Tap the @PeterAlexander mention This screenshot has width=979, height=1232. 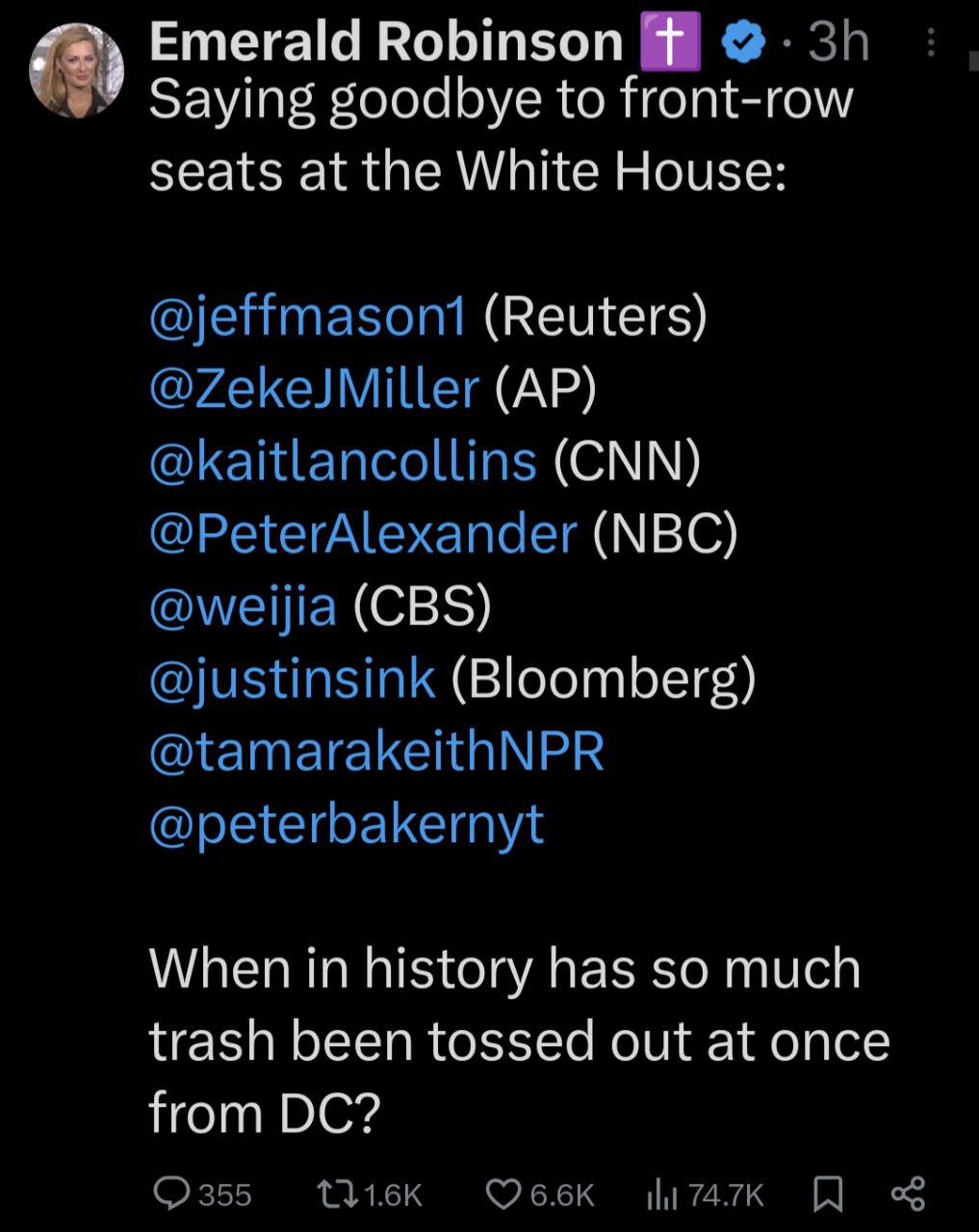(x=363, y=532)
